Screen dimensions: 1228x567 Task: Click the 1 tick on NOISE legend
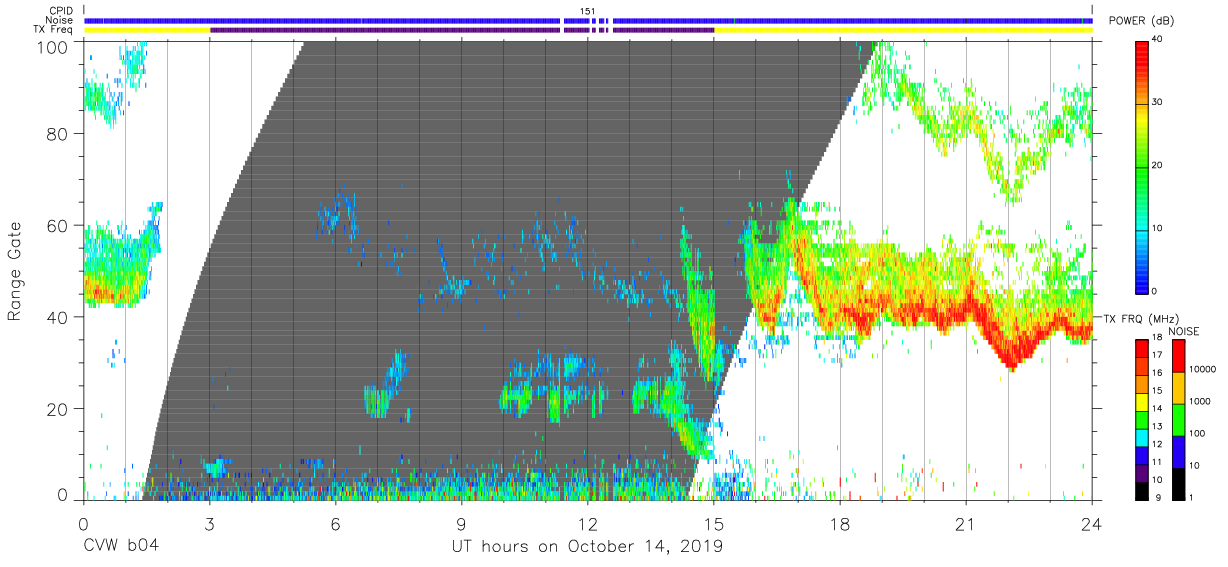[1193, 497]
